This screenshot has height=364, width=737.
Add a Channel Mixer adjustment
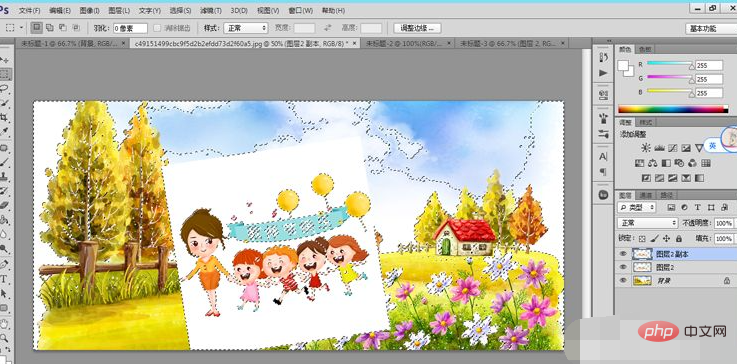pos(692,163)
